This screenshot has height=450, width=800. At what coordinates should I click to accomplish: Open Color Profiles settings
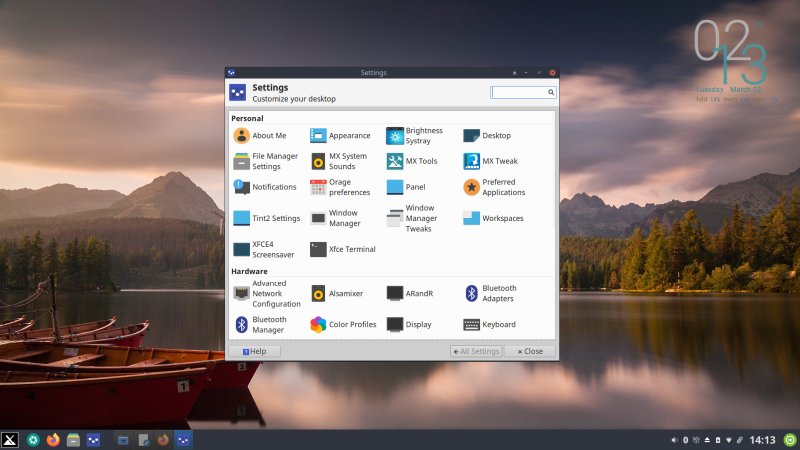tap(340, 325)
